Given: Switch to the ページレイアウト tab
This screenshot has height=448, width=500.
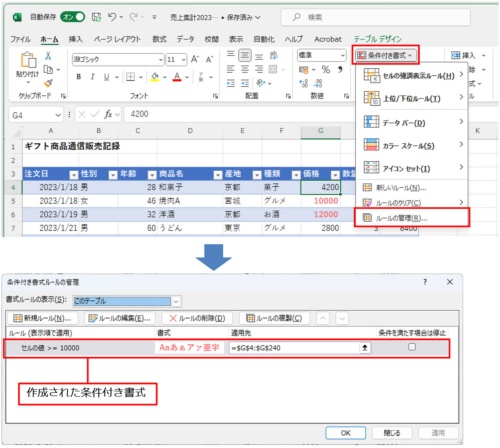Looking at the screenshot, I should click(117, 39).
